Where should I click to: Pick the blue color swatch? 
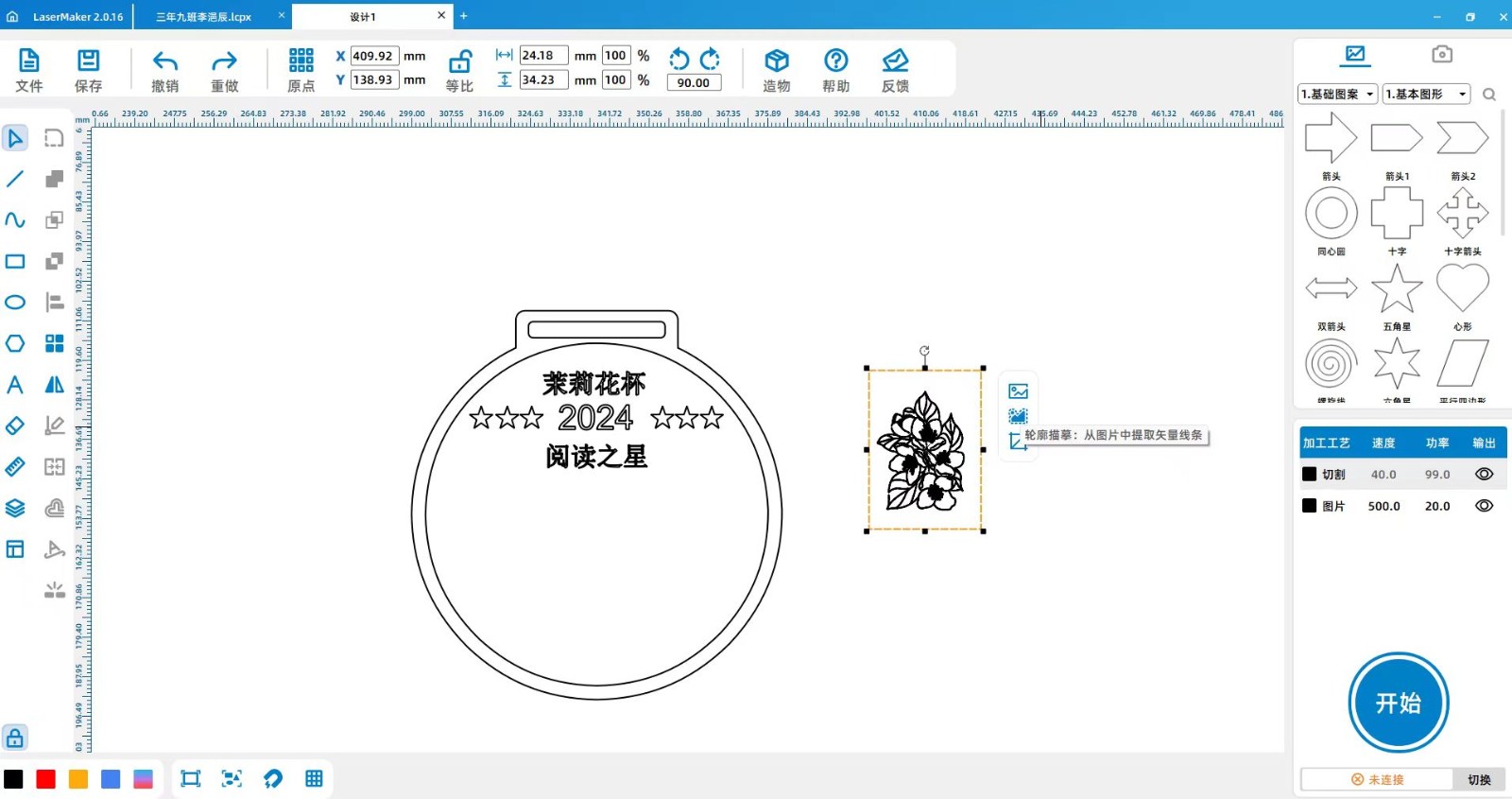click(111, 779)
